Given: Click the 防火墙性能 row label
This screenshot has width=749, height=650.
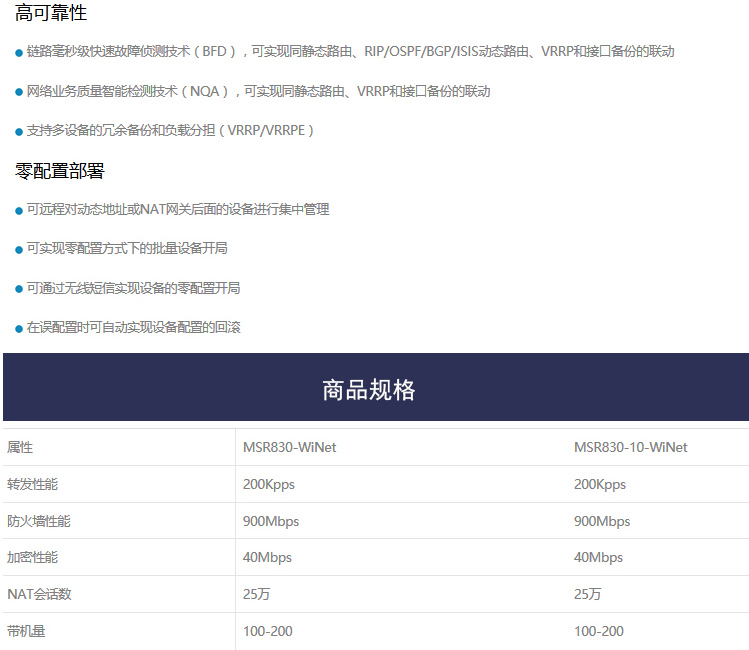Looking at the screenshot, I should click(x=39, y=521).
